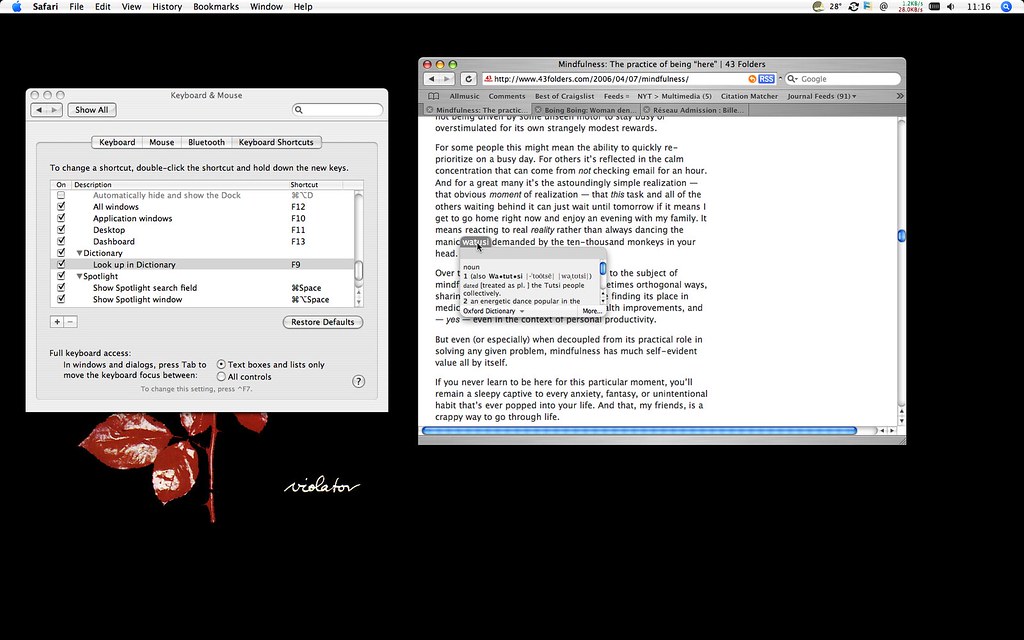Image resolution: width=1024 pixels, height=640 pixels.
Task: Open the Window menu
Action: [x=266, y=7]
